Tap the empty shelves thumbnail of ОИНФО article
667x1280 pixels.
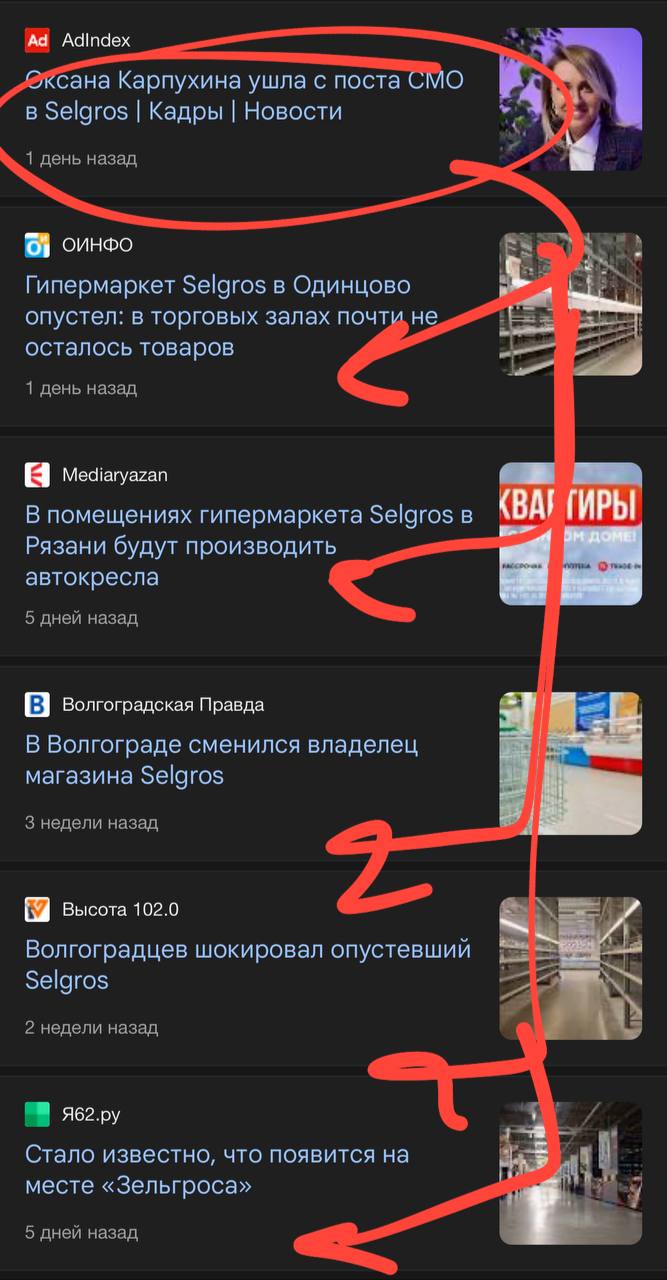[571, 304]
